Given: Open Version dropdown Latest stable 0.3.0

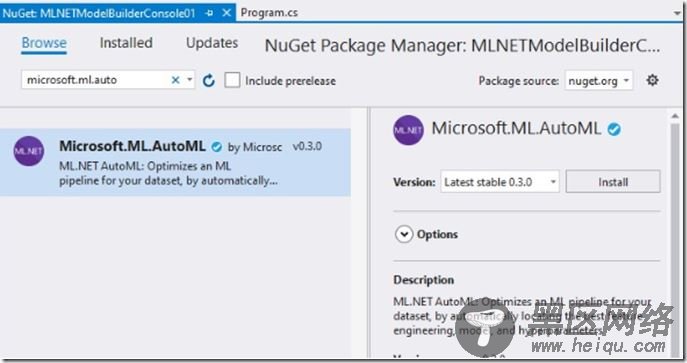Looking at the screenshot, I should (x=500, y=182).
